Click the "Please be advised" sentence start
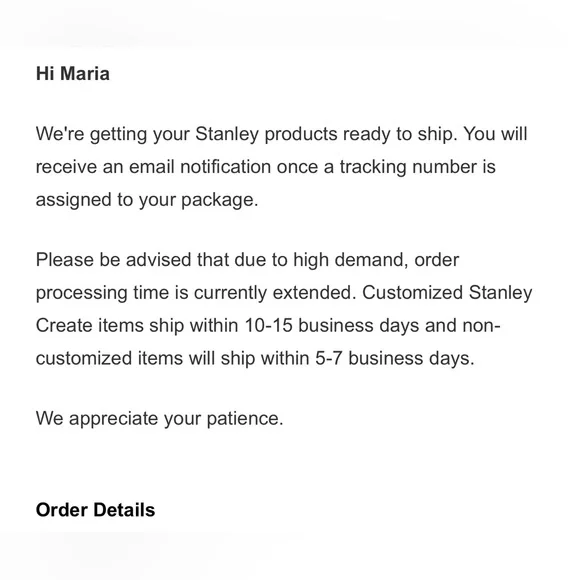Screen dimensions: 580x580 [114, 260]
